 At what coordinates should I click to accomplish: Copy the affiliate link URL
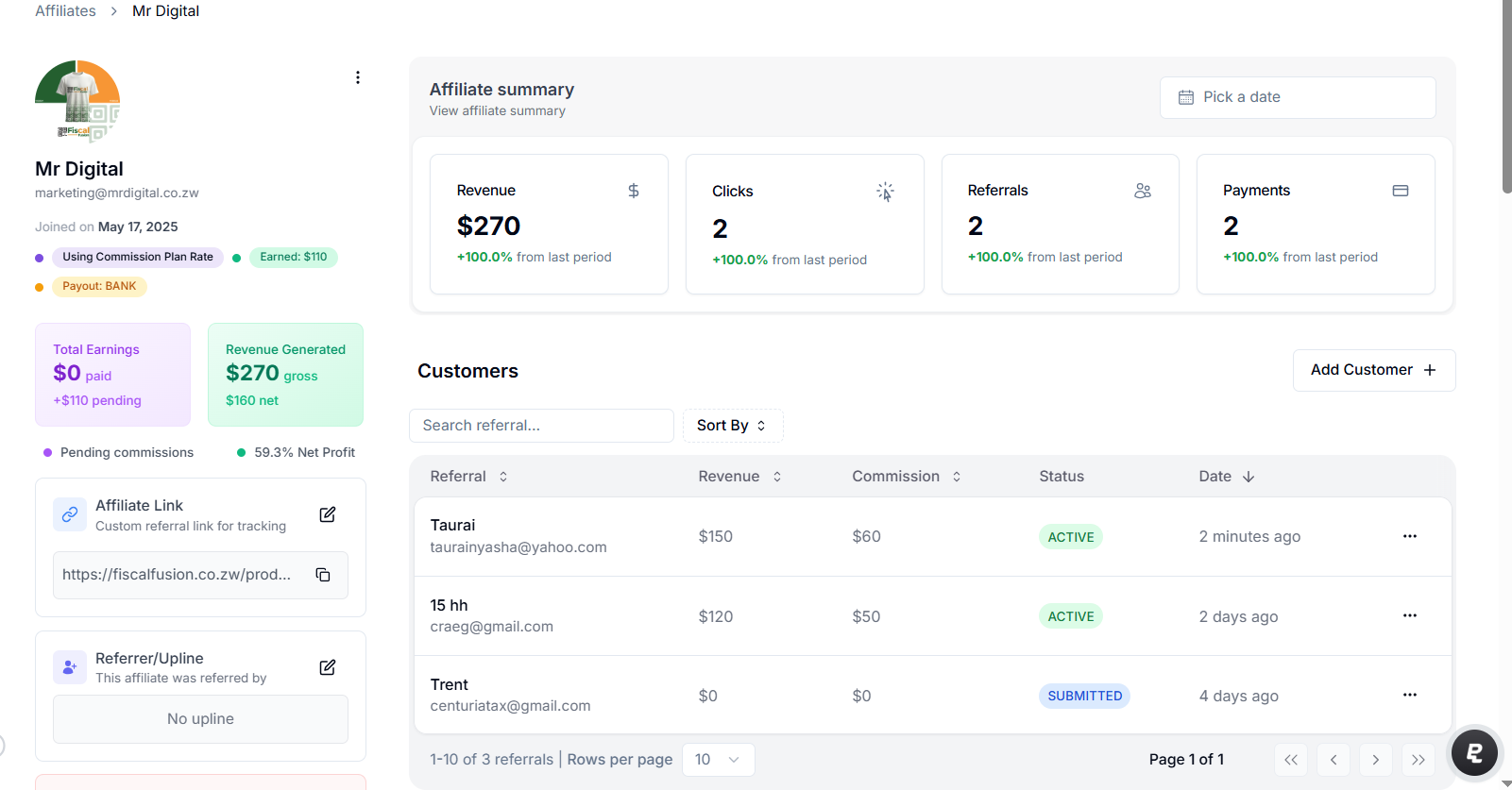click(x=323, y=575)
